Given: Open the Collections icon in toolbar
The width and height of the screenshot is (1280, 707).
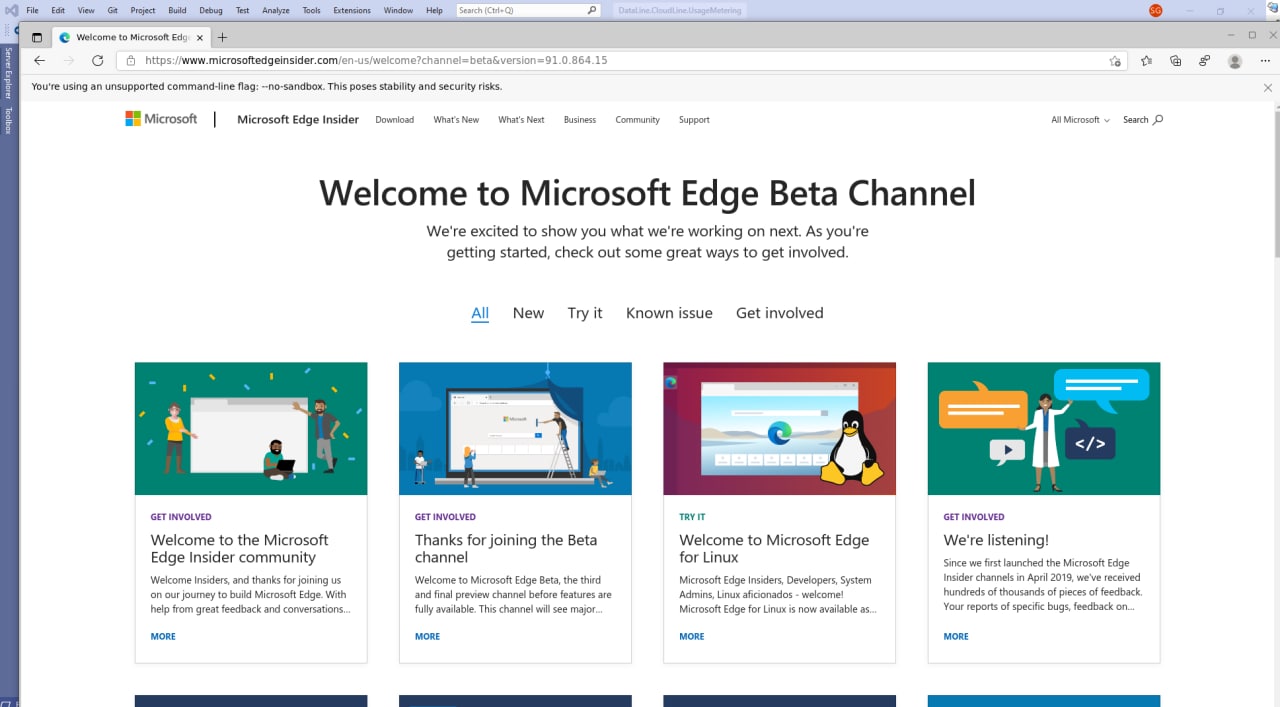Looking at the screenshot, I should point(1176,61).
